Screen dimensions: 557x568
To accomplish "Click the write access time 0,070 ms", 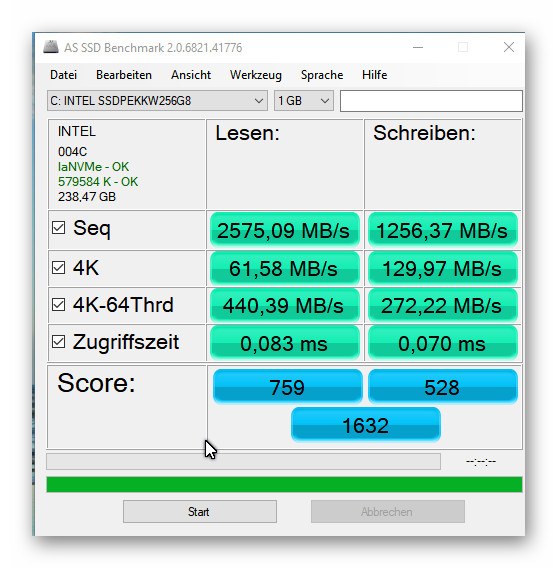I will click(x=443, y=343).
